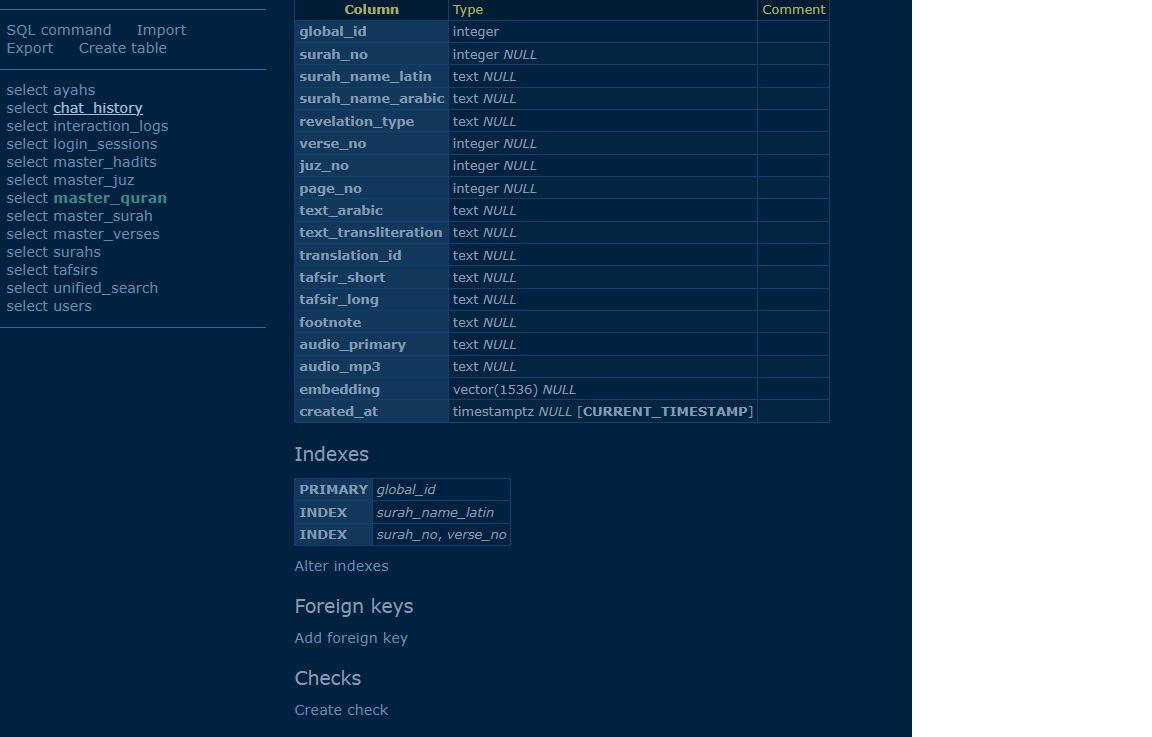Click the Import link

click(x=161, y=30)
